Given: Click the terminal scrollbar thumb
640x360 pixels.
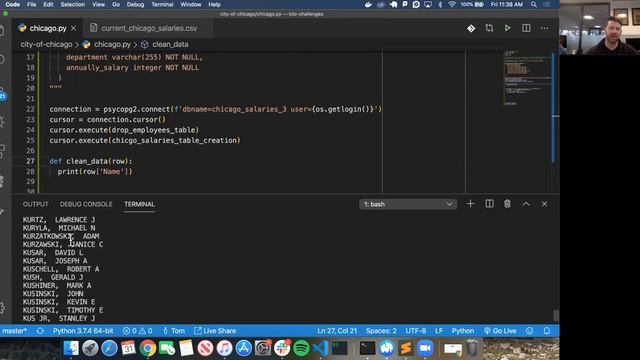Looking at the screenshot, I should click(556, 315).
